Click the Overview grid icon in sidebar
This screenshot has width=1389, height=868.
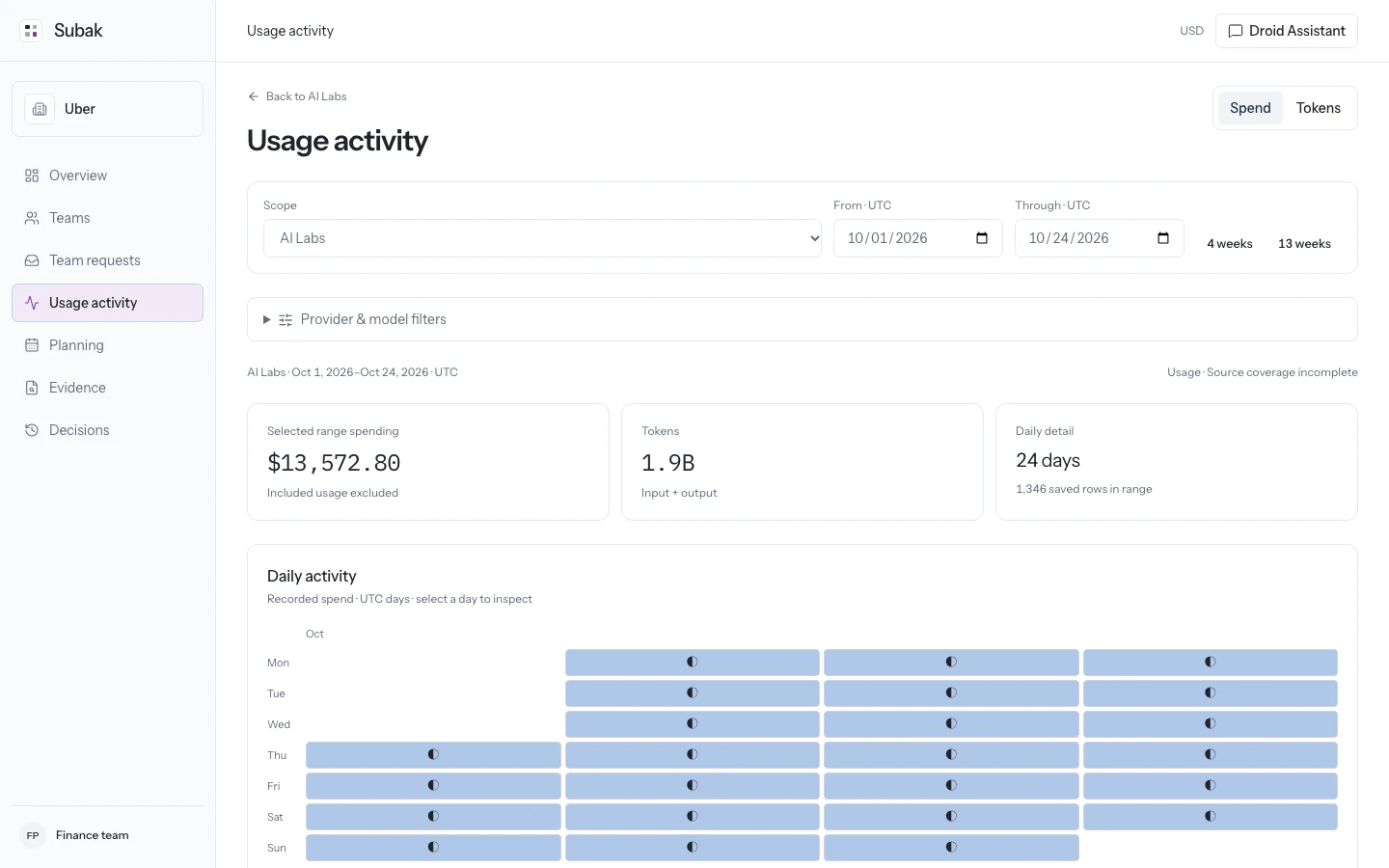coord(32,176)
